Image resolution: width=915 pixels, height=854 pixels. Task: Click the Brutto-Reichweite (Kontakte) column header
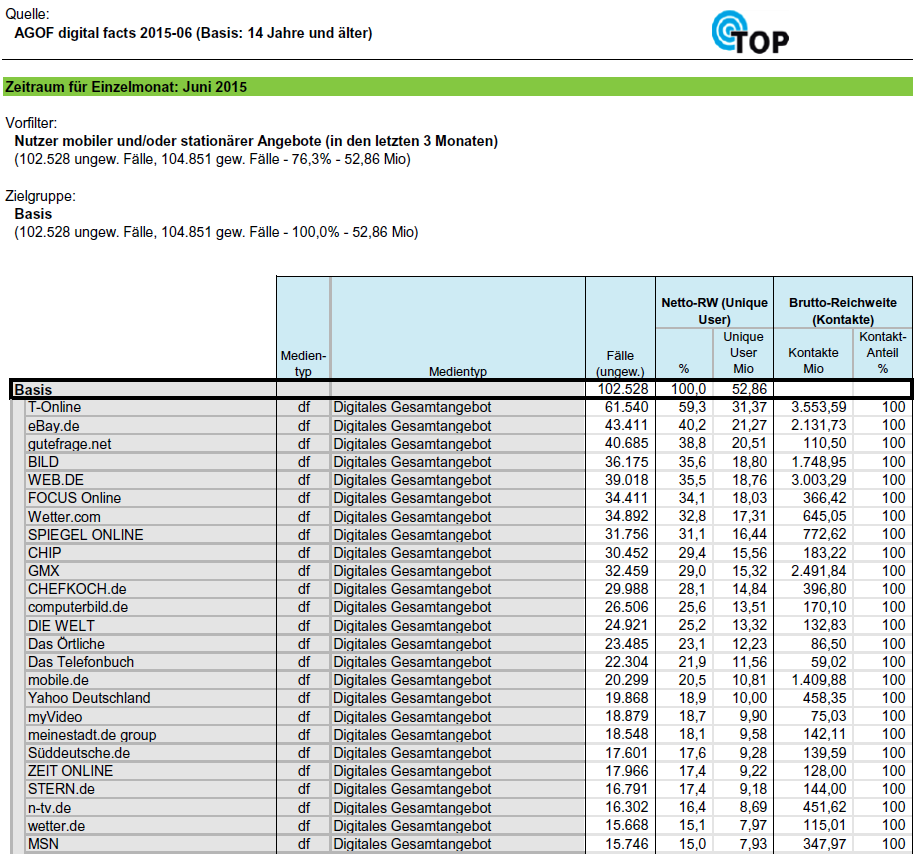tap(843, 311)
